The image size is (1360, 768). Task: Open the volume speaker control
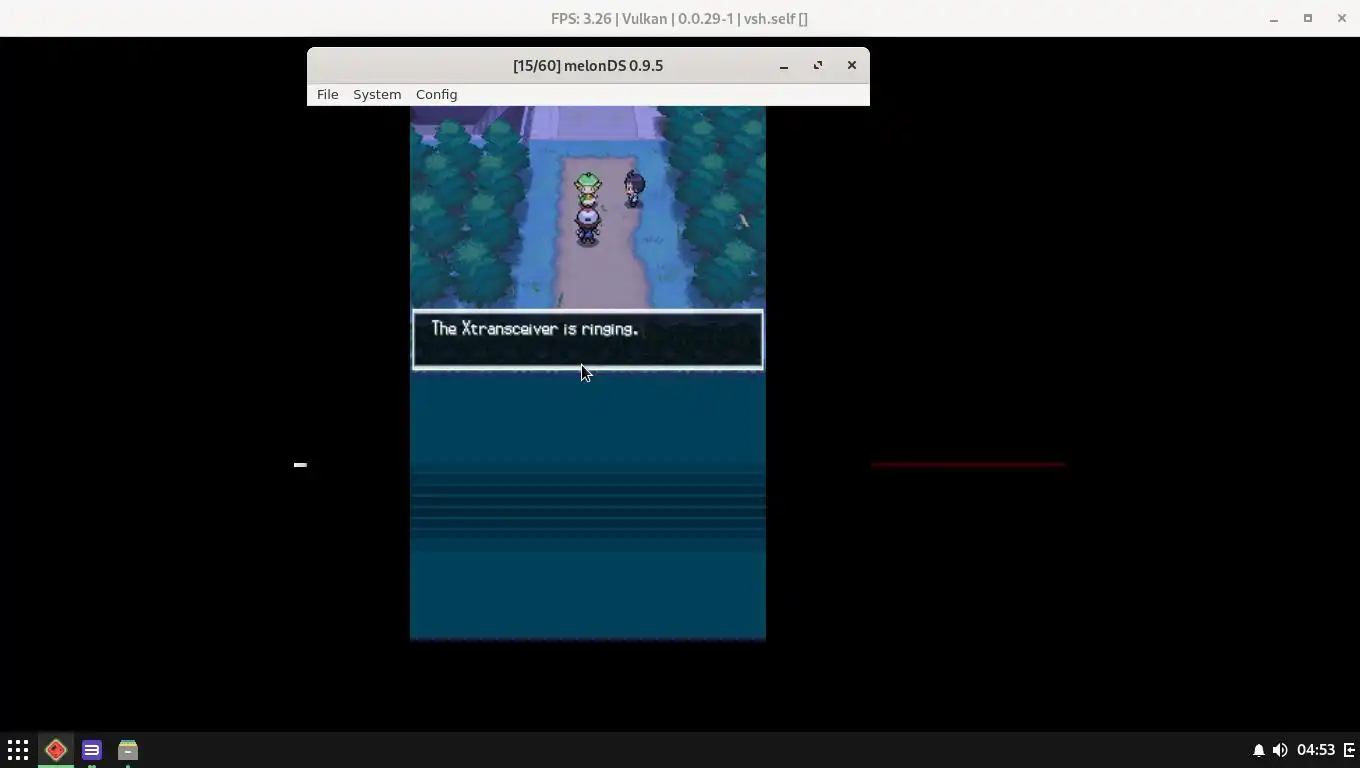pyautogui.click(x=1280, y=750)
